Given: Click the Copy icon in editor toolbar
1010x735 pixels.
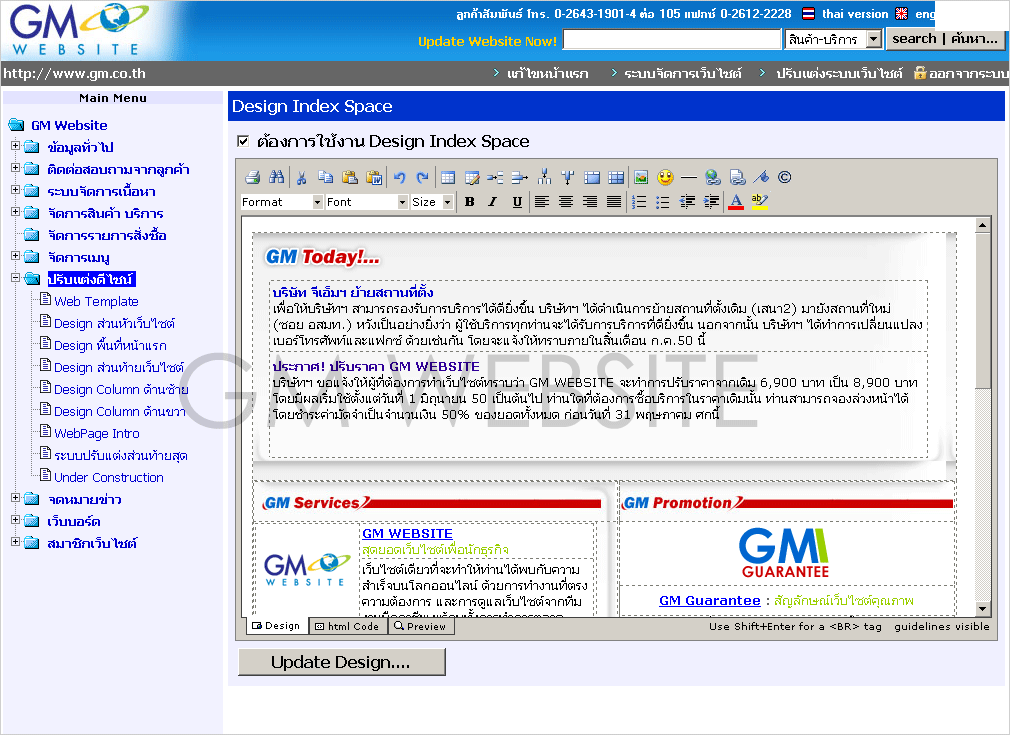Looking at the screenshot, I should click(326, 177).
